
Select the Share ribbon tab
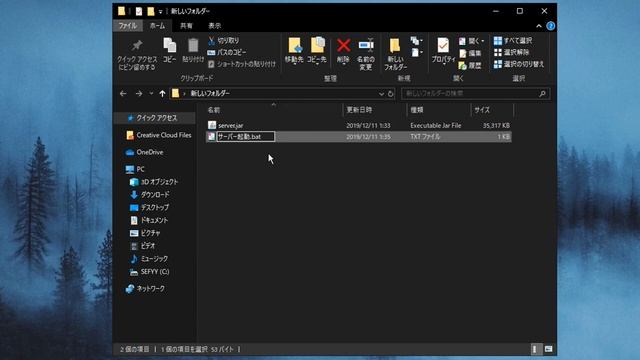(x=186, y=26)
